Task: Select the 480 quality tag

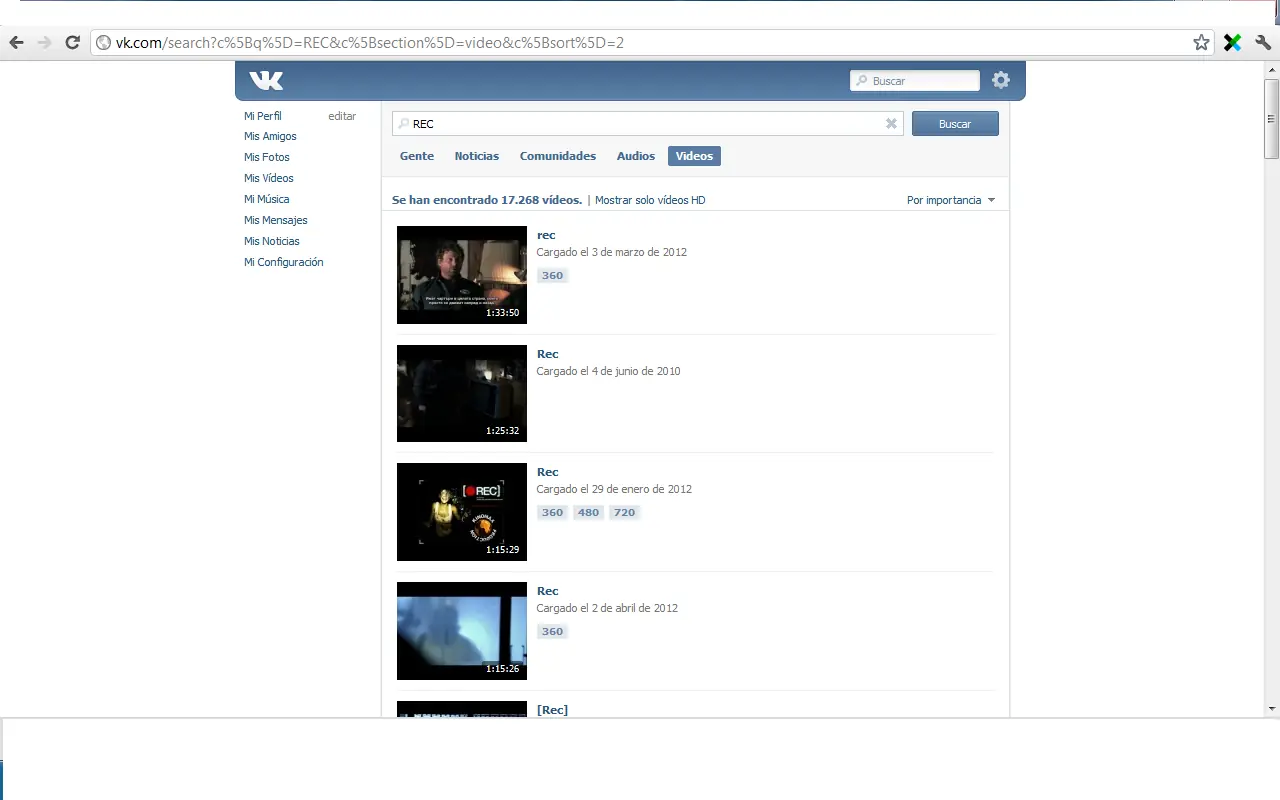Action: [x=589, y=512]
